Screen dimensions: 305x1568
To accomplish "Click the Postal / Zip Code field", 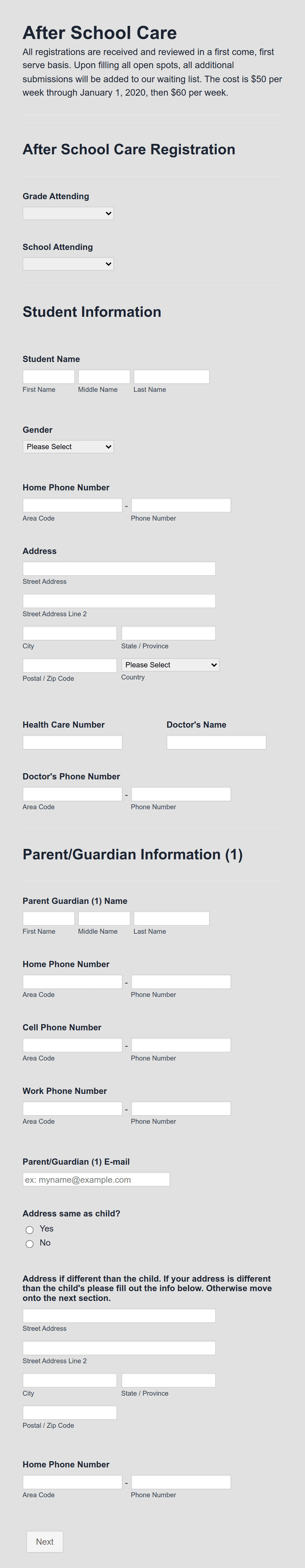I will point(70,665).
